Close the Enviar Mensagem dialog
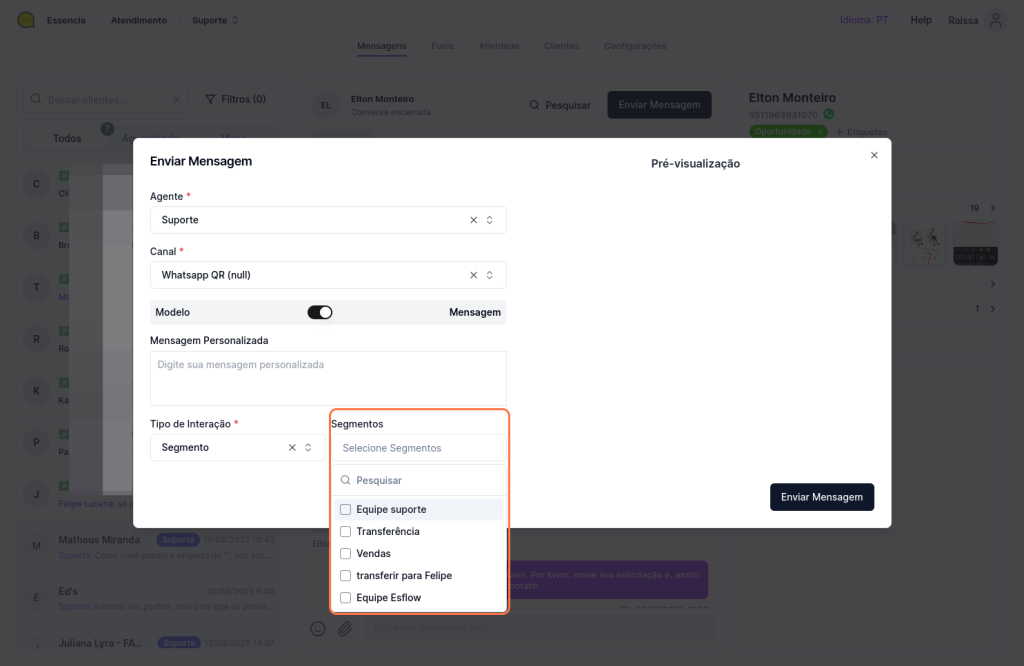 [874, 155]
